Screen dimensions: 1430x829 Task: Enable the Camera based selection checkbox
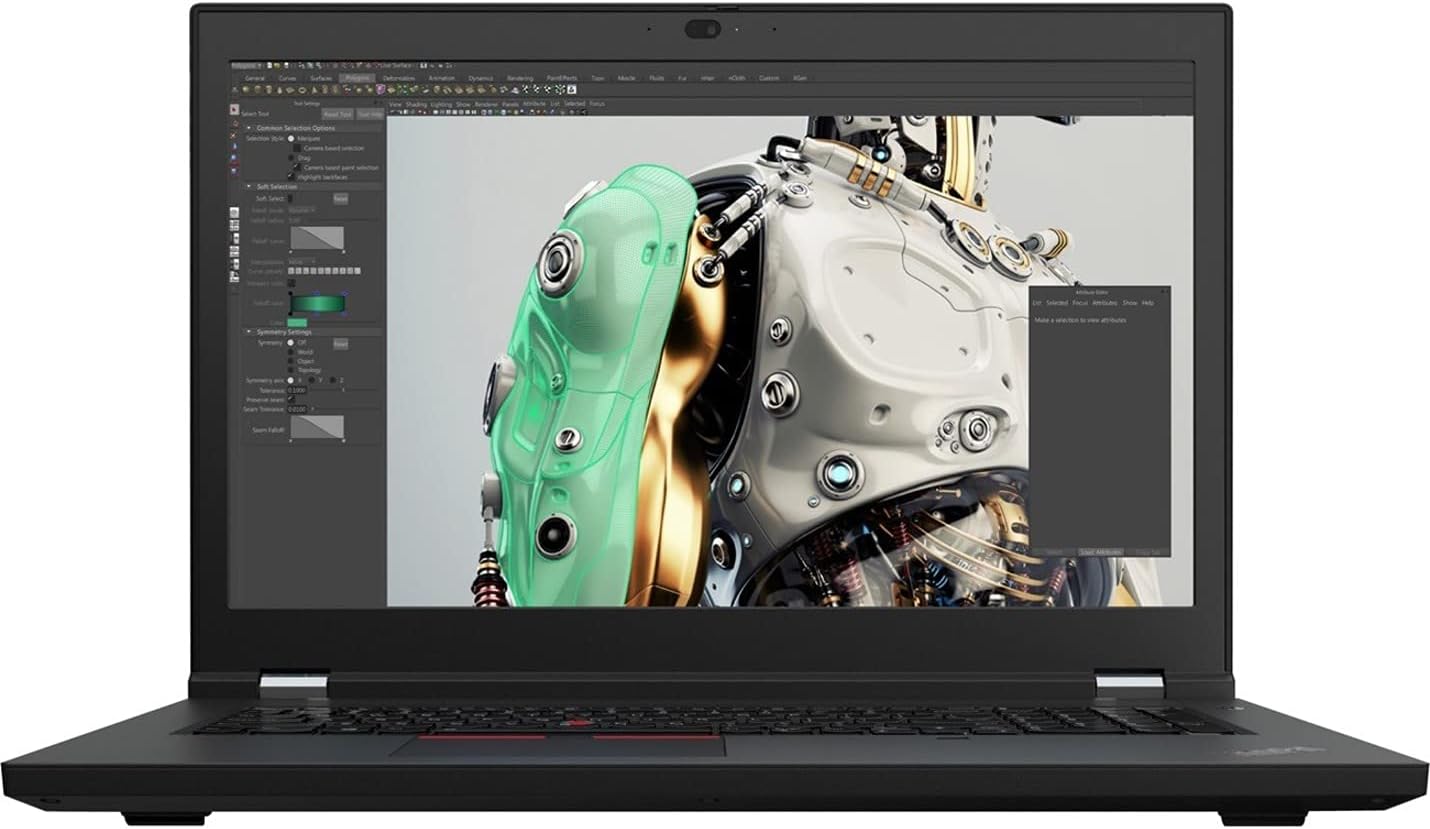[x=295, y=146]
